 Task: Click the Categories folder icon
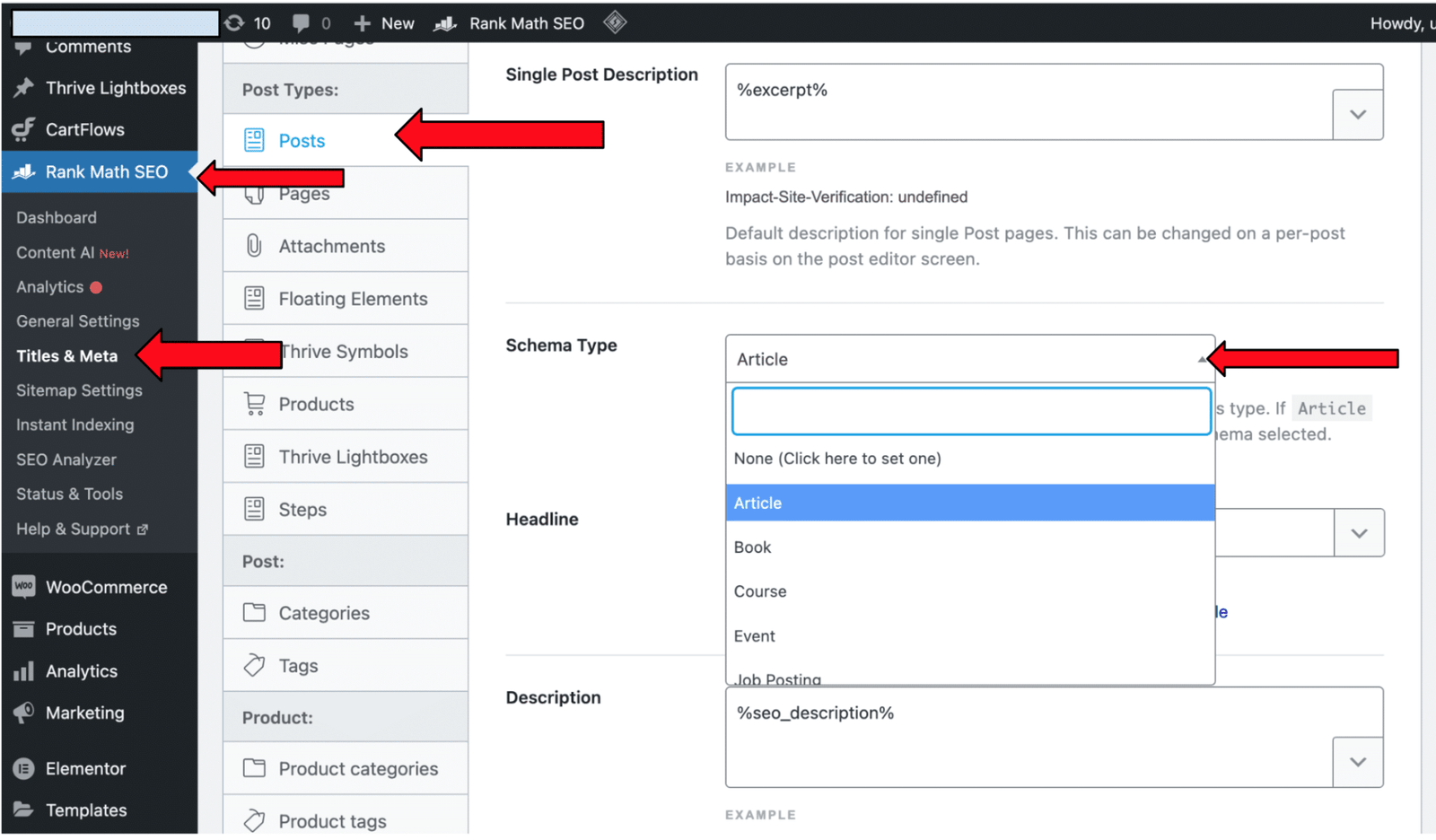click(254, 613)
